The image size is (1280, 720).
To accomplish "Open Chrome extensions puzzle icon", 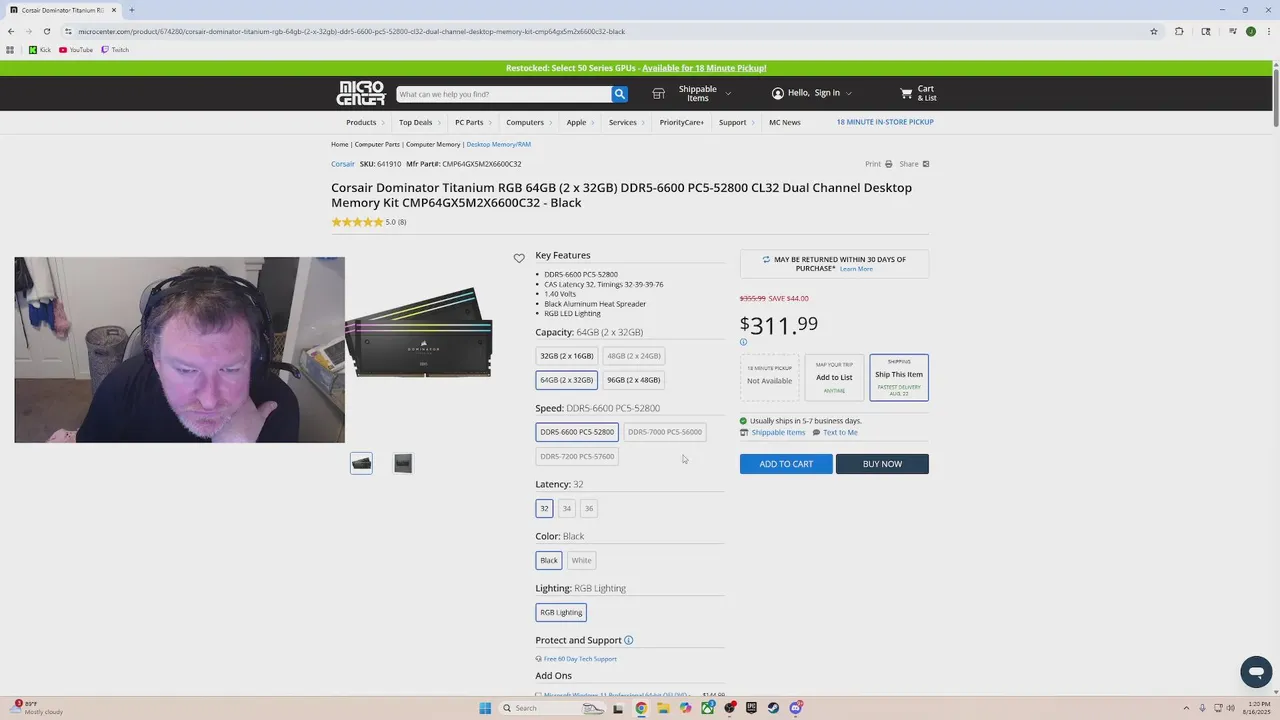I will pyautogui.click(x=1179, y=31).
